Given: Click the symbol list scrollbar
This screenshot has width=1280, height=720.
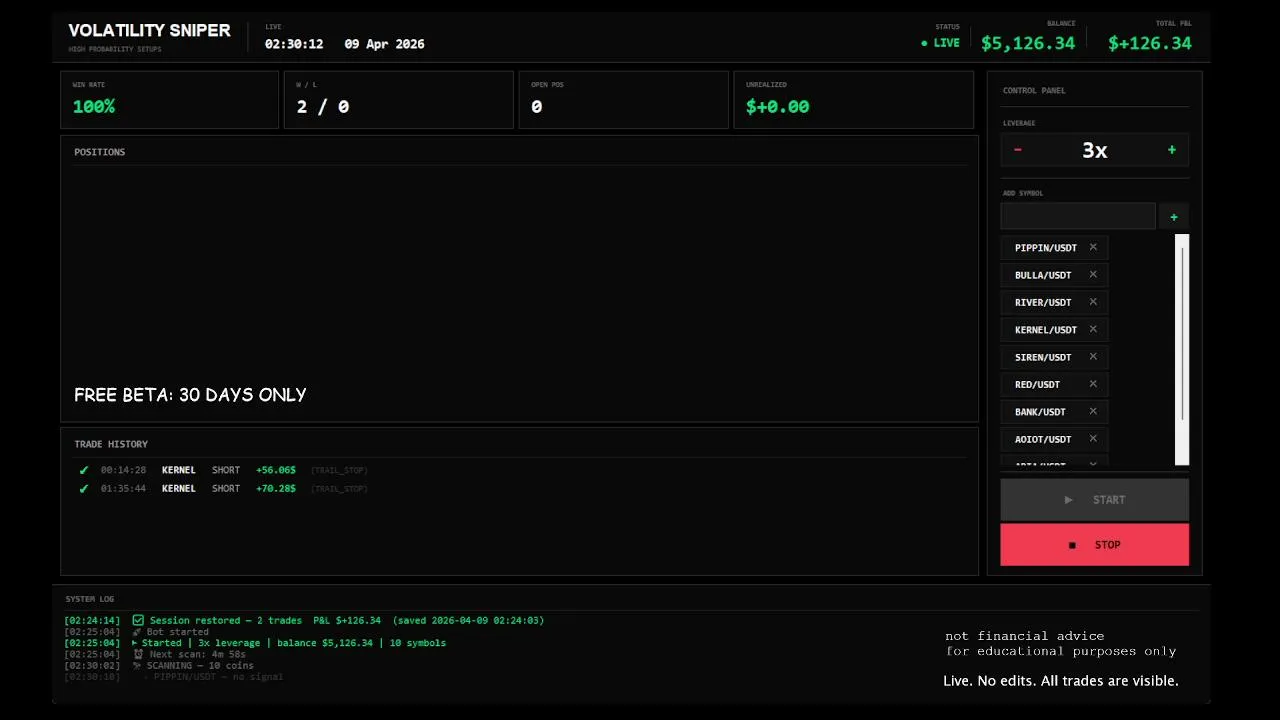Looking at the screenshot, I should (1182, 350).
